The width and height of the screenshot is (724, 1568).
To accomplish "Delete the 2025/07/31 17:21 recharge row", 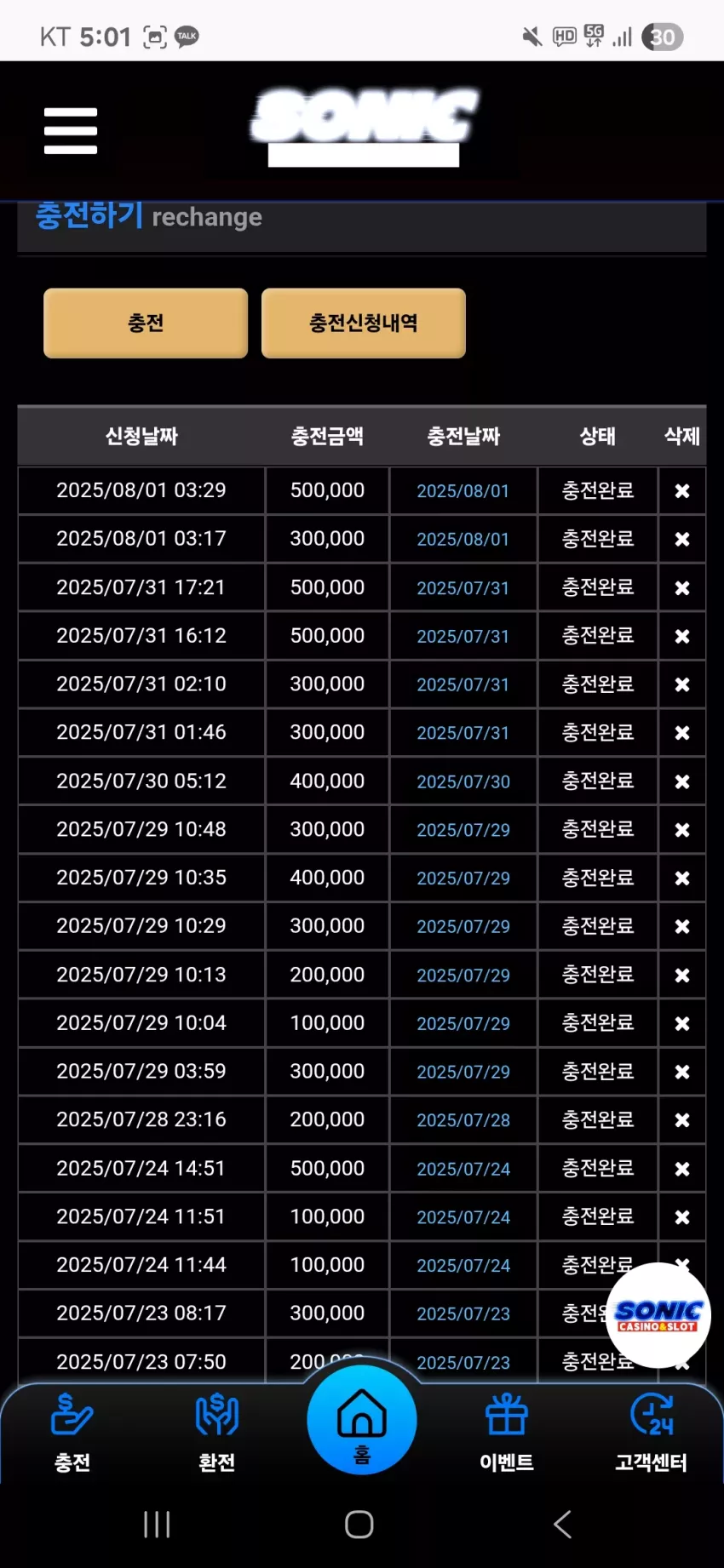I will [682, 587].
